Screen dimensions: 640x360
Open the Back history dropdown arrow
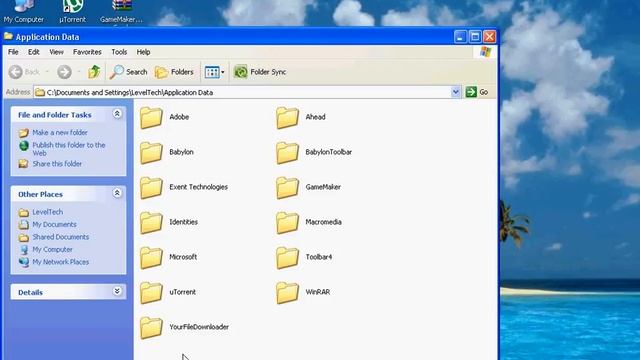click(47, 72)
